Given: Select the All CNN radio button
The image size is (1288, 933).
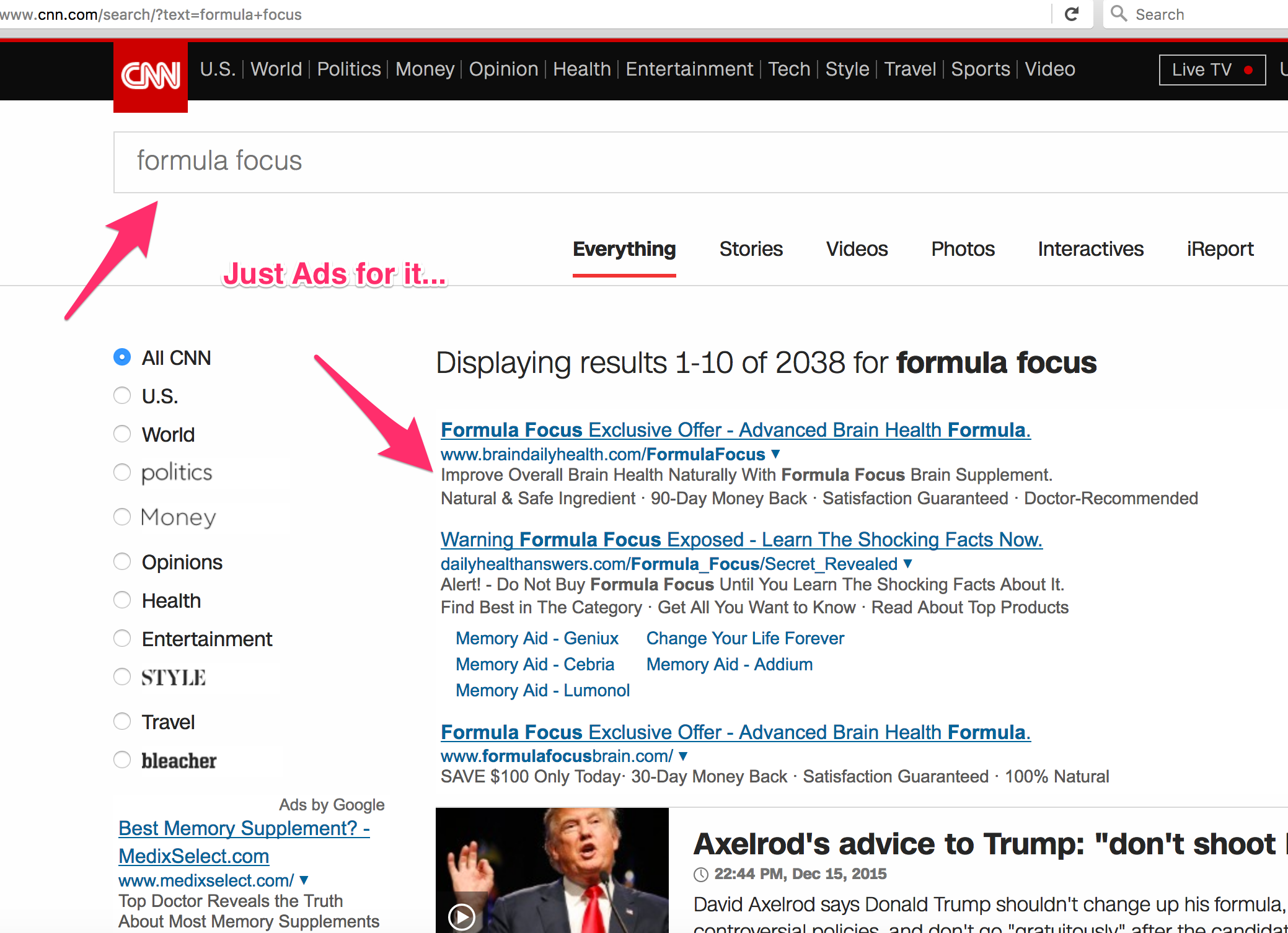Looking at the screenshot, I should [122, 357].
